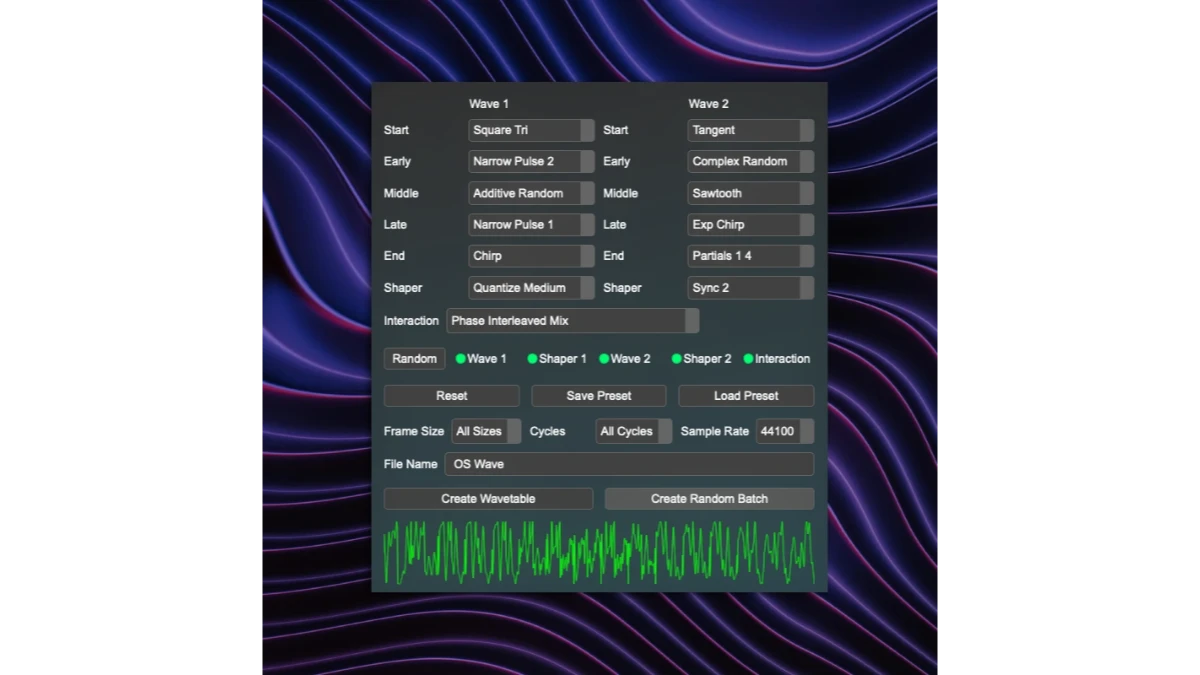
Task: Toggle the Shaper 1 green randomize indicator
Action: coord(533,359)
